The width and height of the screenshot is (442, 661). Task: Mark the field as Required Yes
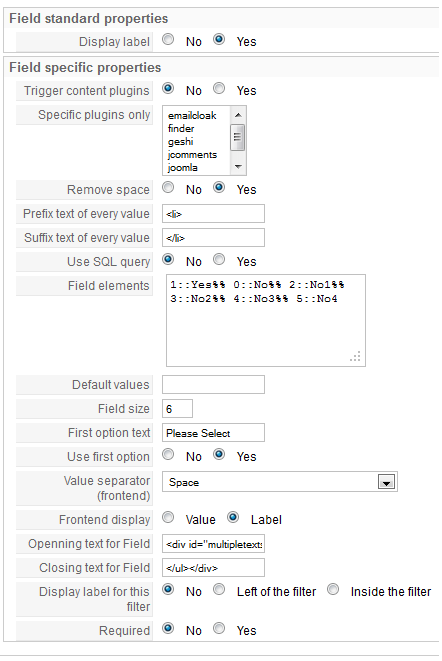tap(219, 629)
